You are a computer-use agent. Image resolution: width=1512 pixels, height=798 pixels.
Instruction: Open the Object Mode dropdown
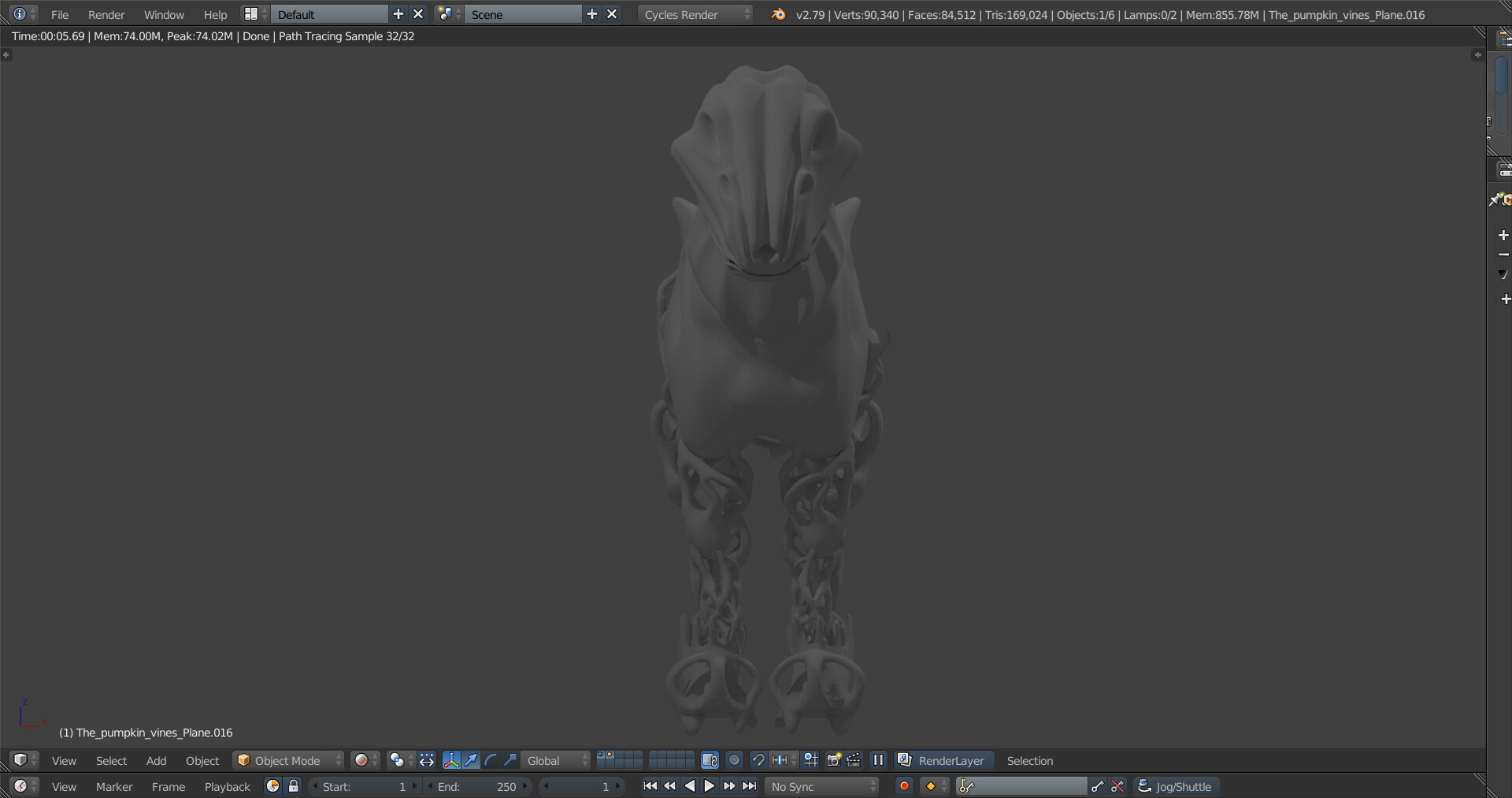tap(288, 760)
